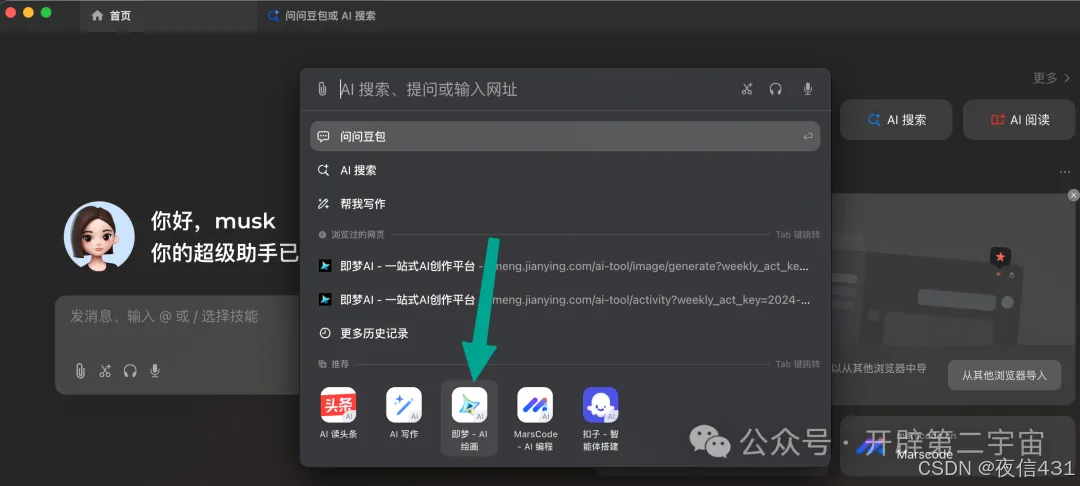
Task: Click the three-dots more options icon
Action: [x=1066, y=171]
